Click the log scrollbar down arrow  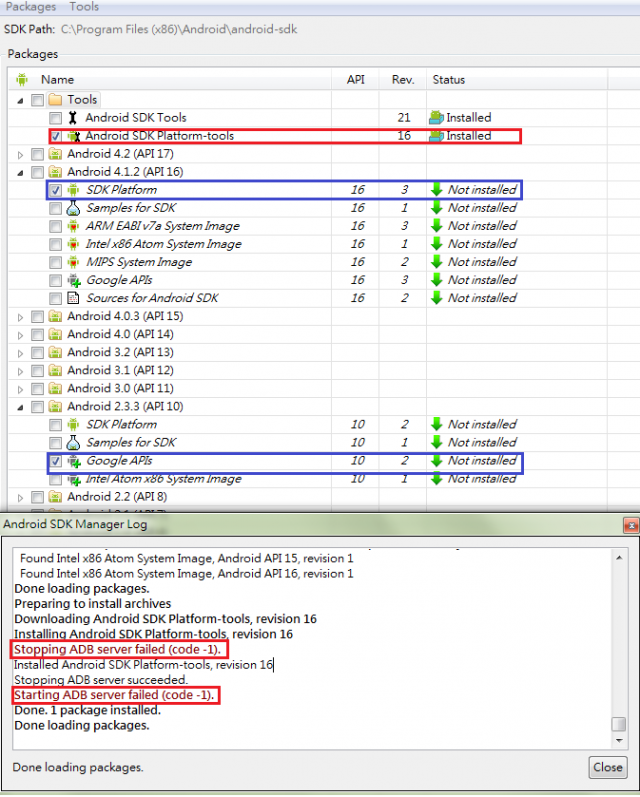(x=619, y=741)
